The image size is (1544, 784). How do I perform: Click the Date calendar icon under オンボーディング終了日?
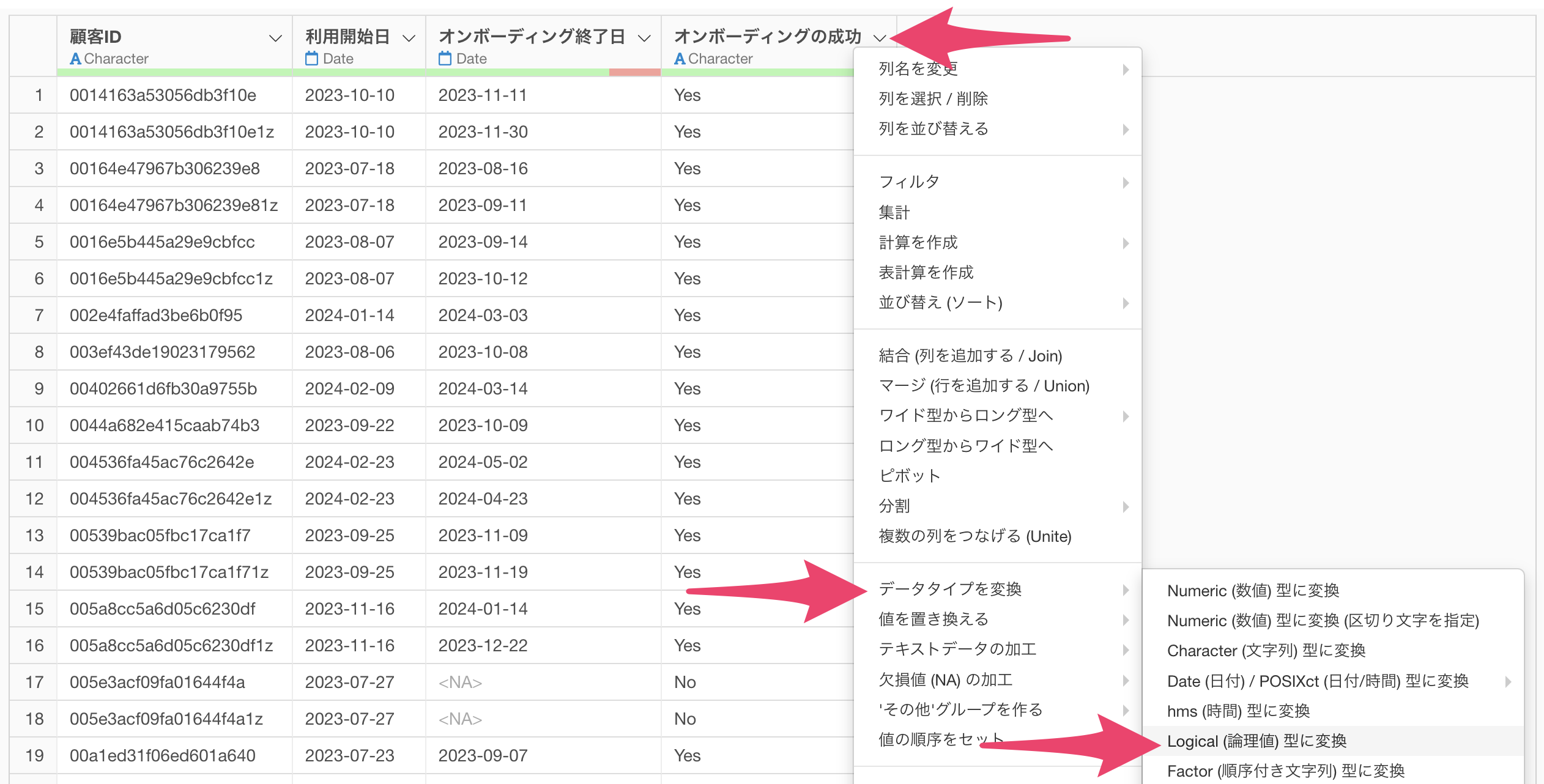click(445, 59)
